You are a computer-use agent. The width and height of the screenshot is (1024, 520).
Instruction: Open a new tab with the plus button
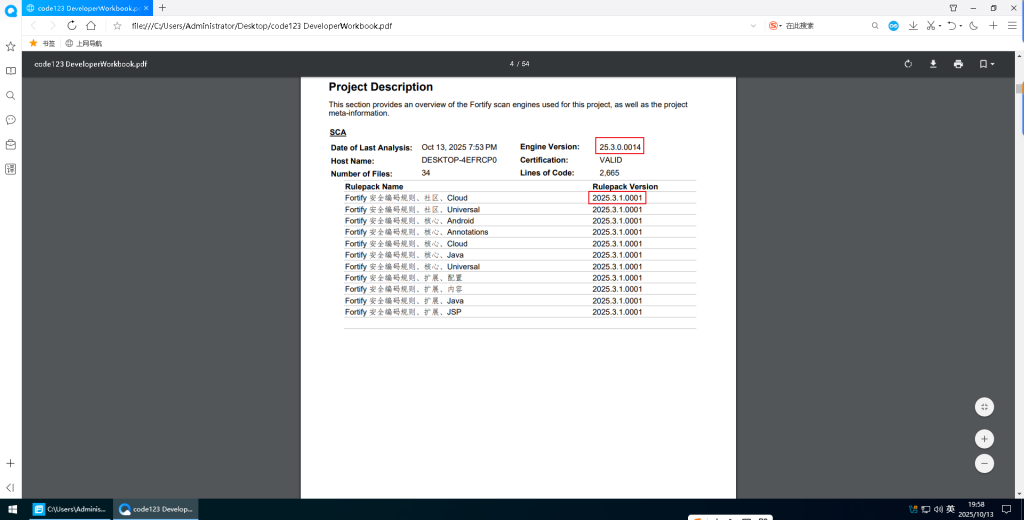tap(162, 8)
